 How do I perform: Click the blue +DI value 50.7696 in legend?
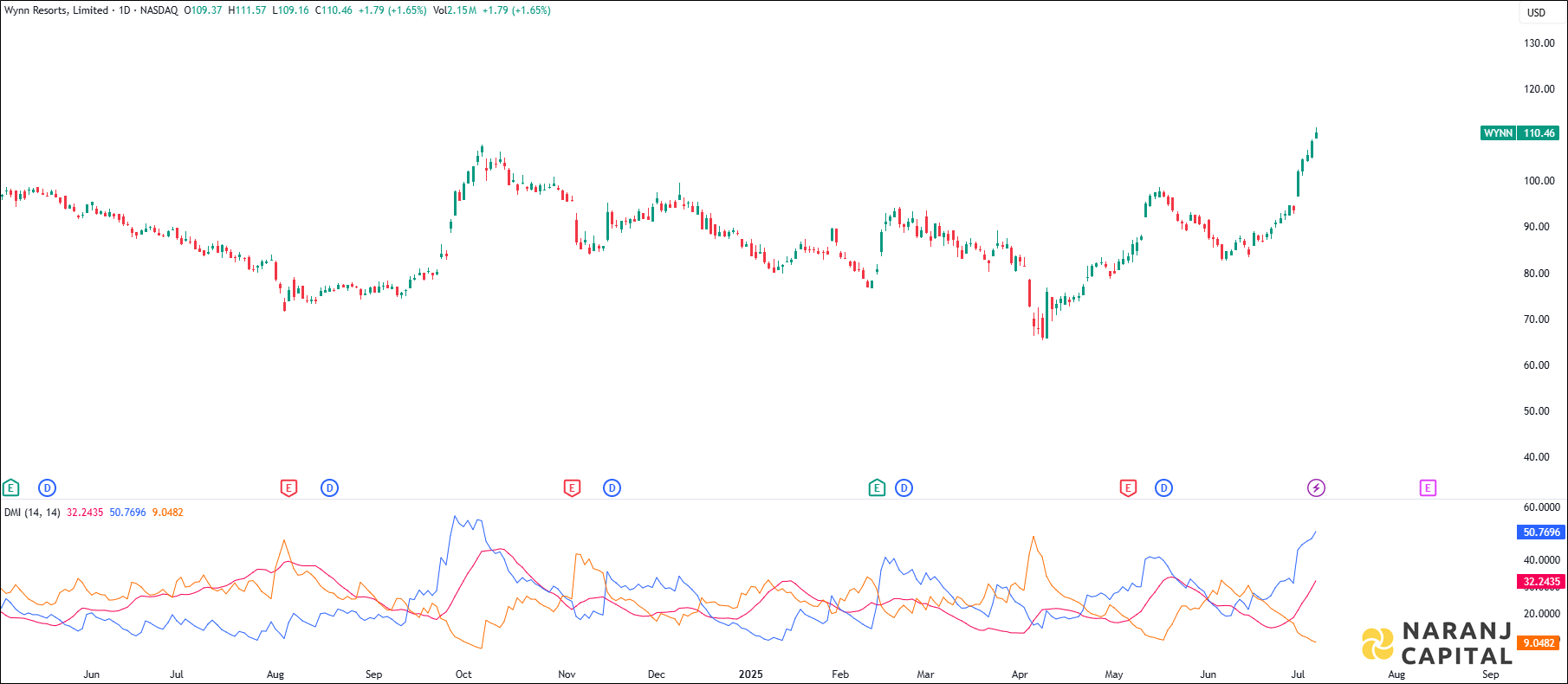click(x=127, y=513)
